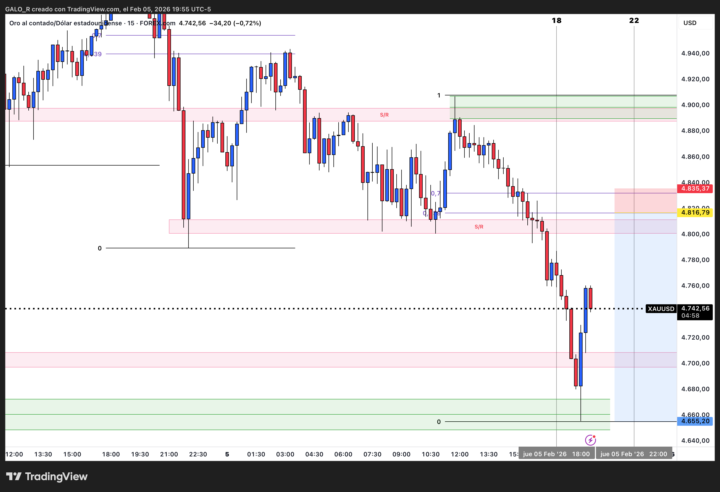Select the S/R label on upper pink zone
Viewport: 720px width, 492px height.
384,115
